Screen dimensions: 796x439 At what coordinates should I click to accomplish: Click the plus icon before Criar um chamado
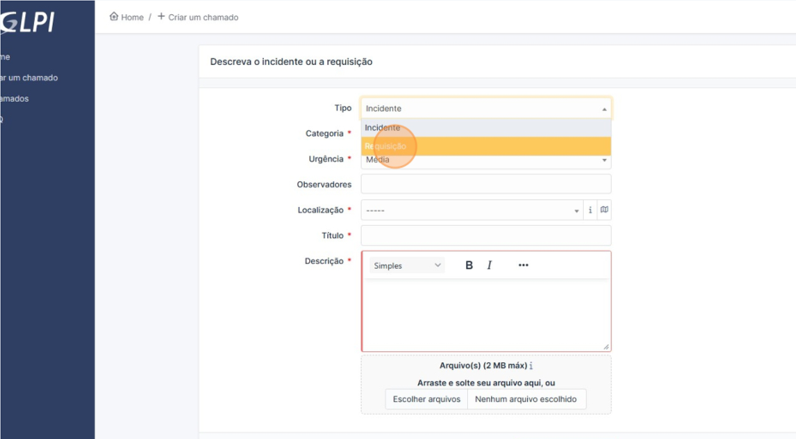[161, 17]
